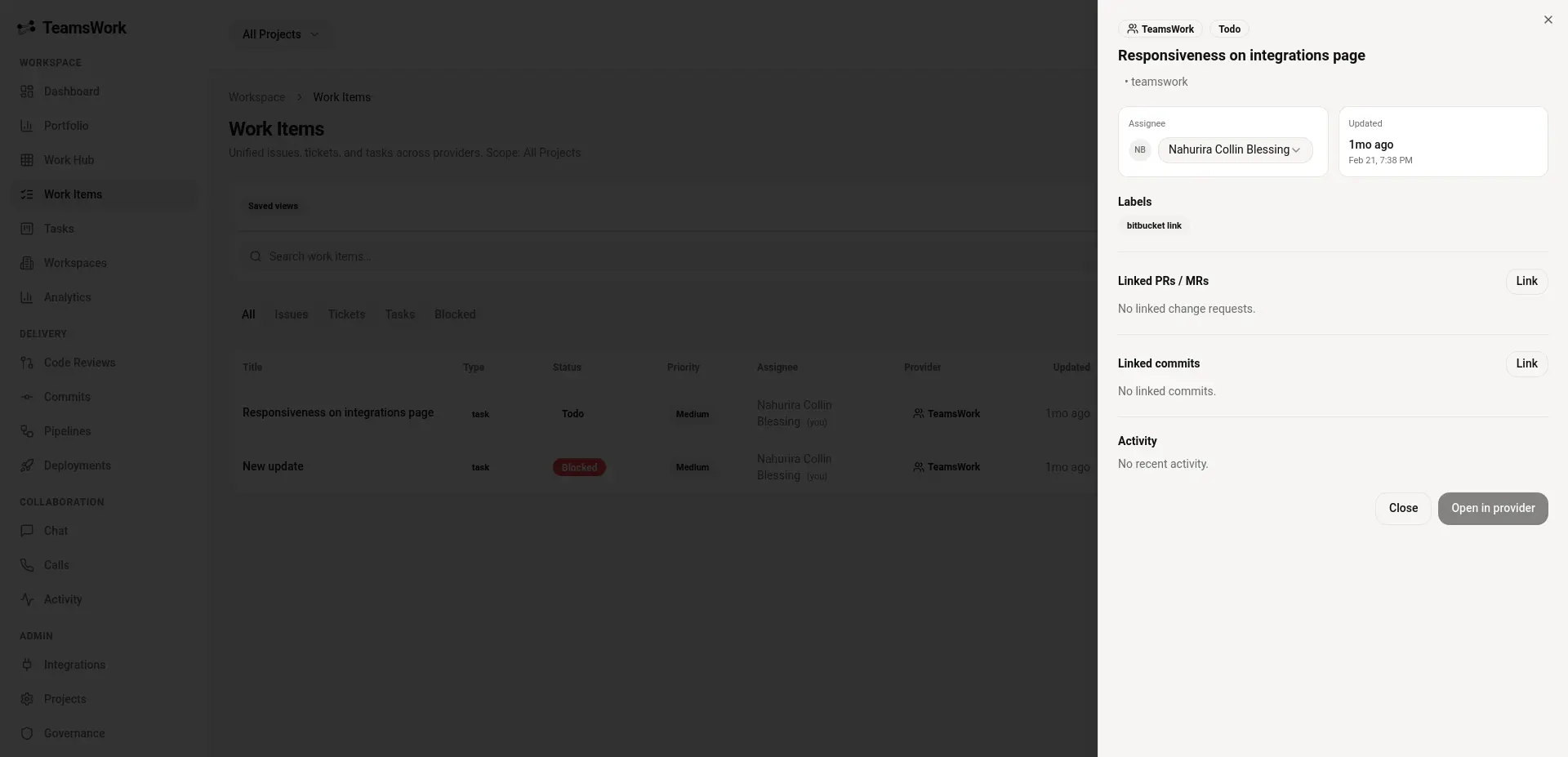Click the TeamsWork provider badge in panel
This screenshot has height=757, width=1568.
coord(1160,29)
